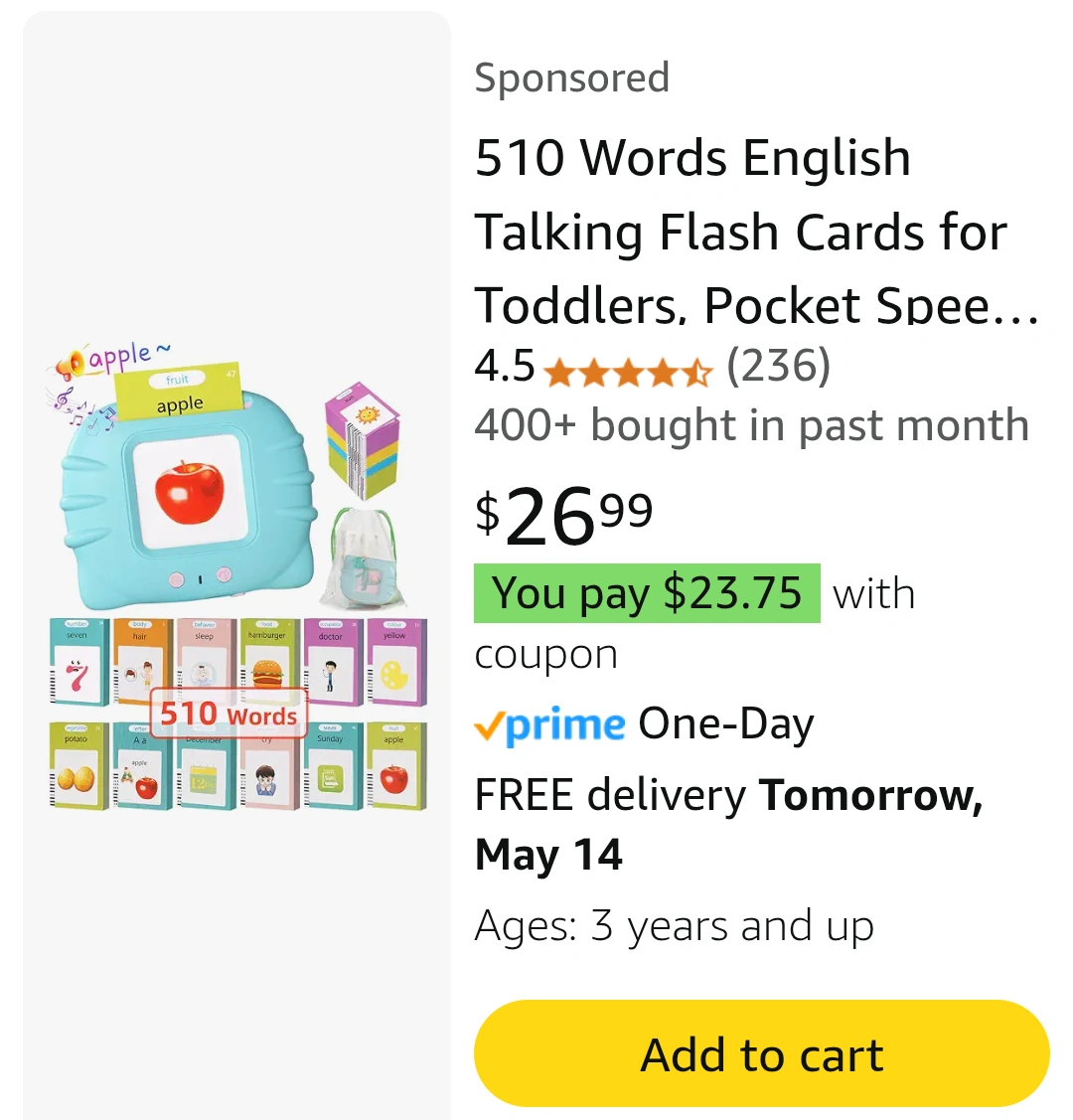1073x1120 pixels.
Task: Select the $26.99 price
Action: [x=564, y=515]
